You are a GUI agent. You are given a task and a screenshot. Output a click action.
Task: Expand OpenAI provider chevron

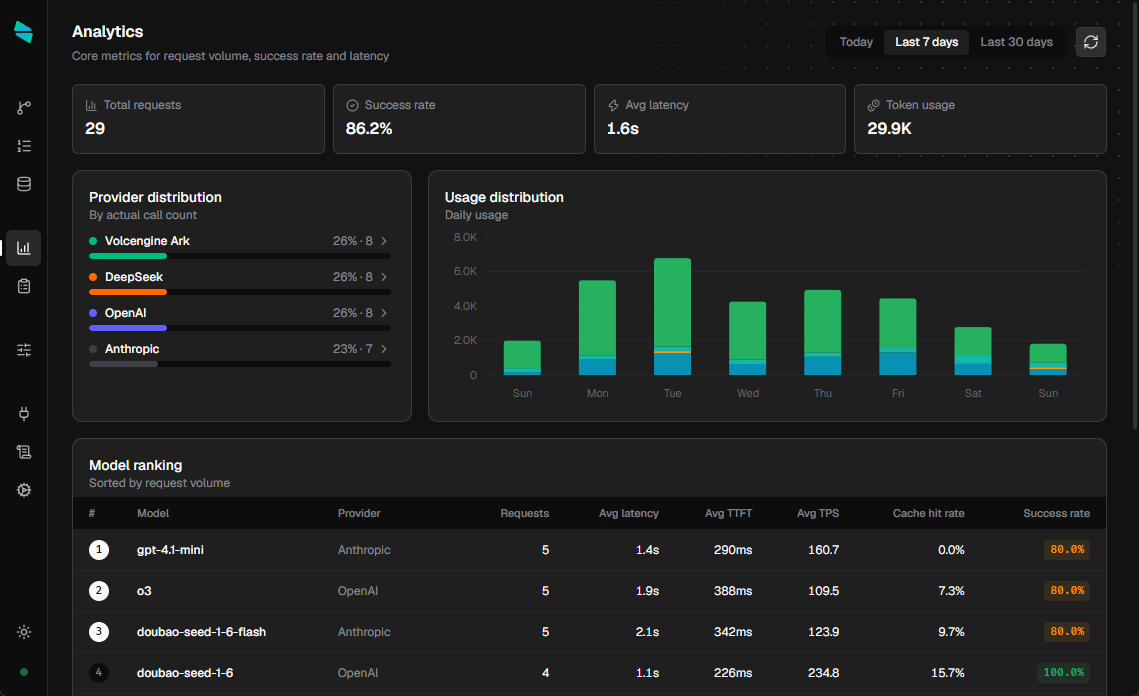384,313
